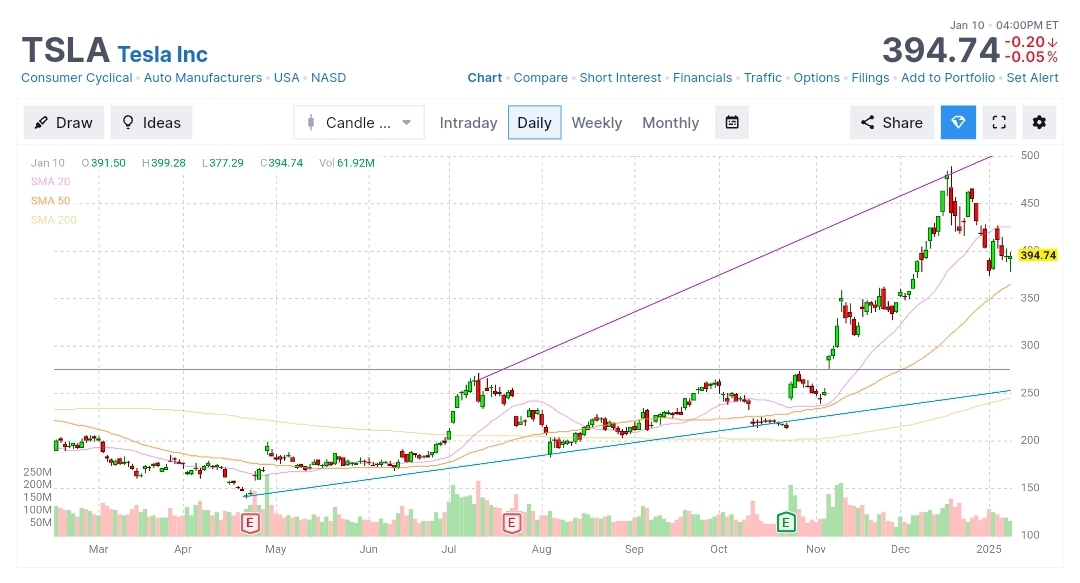The width and height of the screenshot is (1080, 583).
Task: Open the Options page
Action: pyautogui.click(x=816, y=78)
